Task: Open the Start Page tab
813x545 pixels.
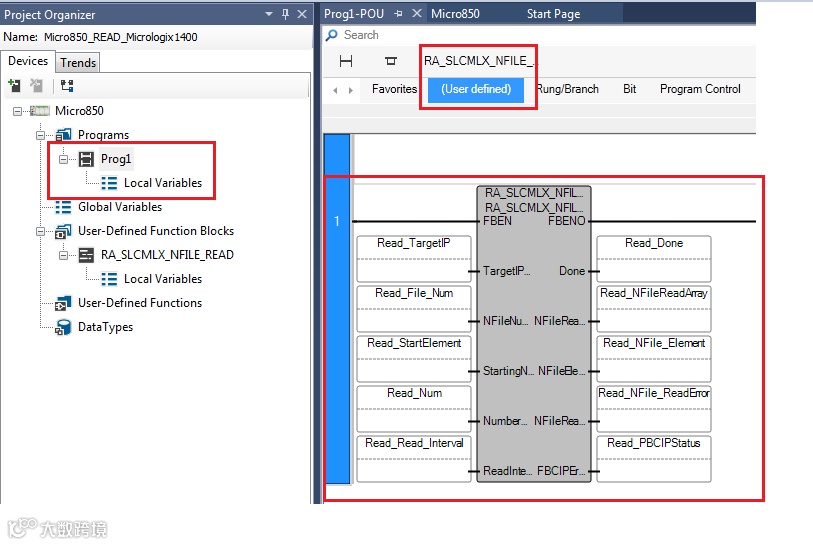Action: pos(553,14)
